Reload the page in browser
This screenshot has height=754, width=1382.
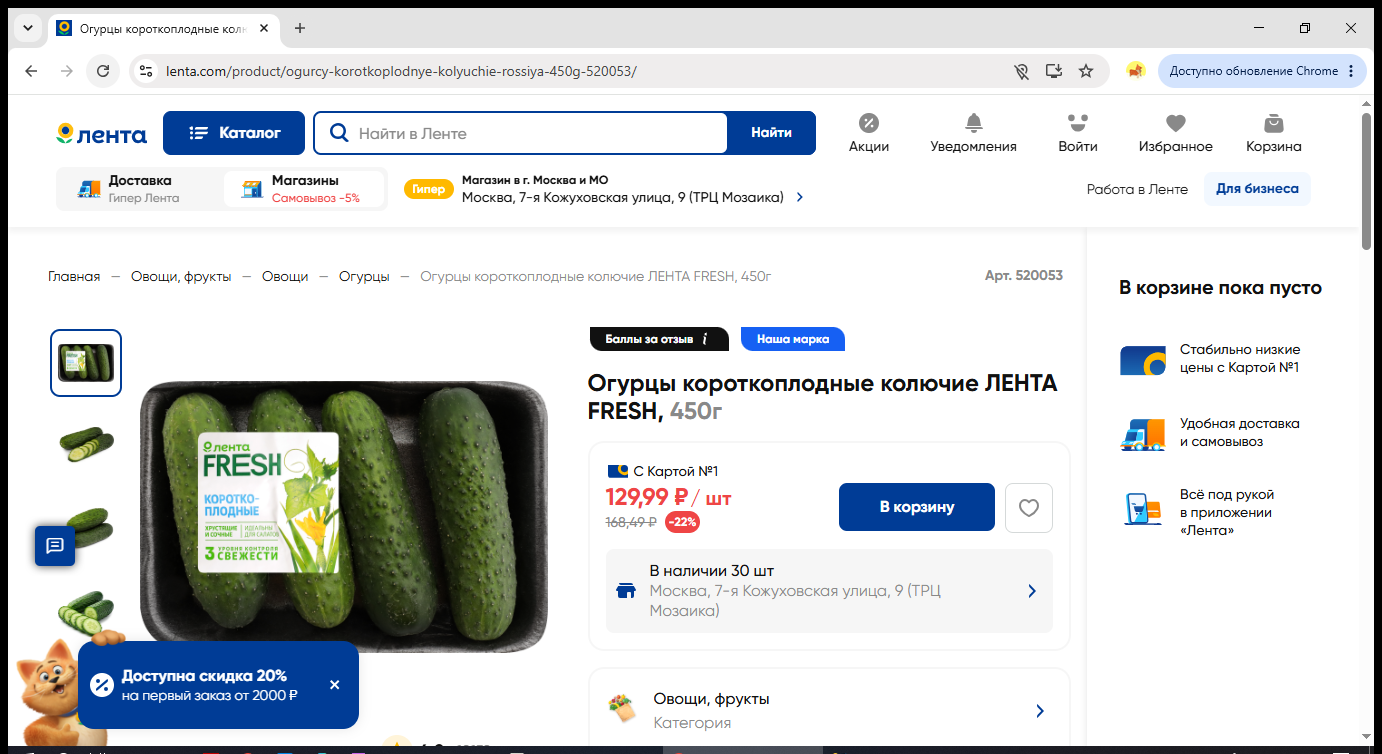pyautogui.click(x=103, y=71)
